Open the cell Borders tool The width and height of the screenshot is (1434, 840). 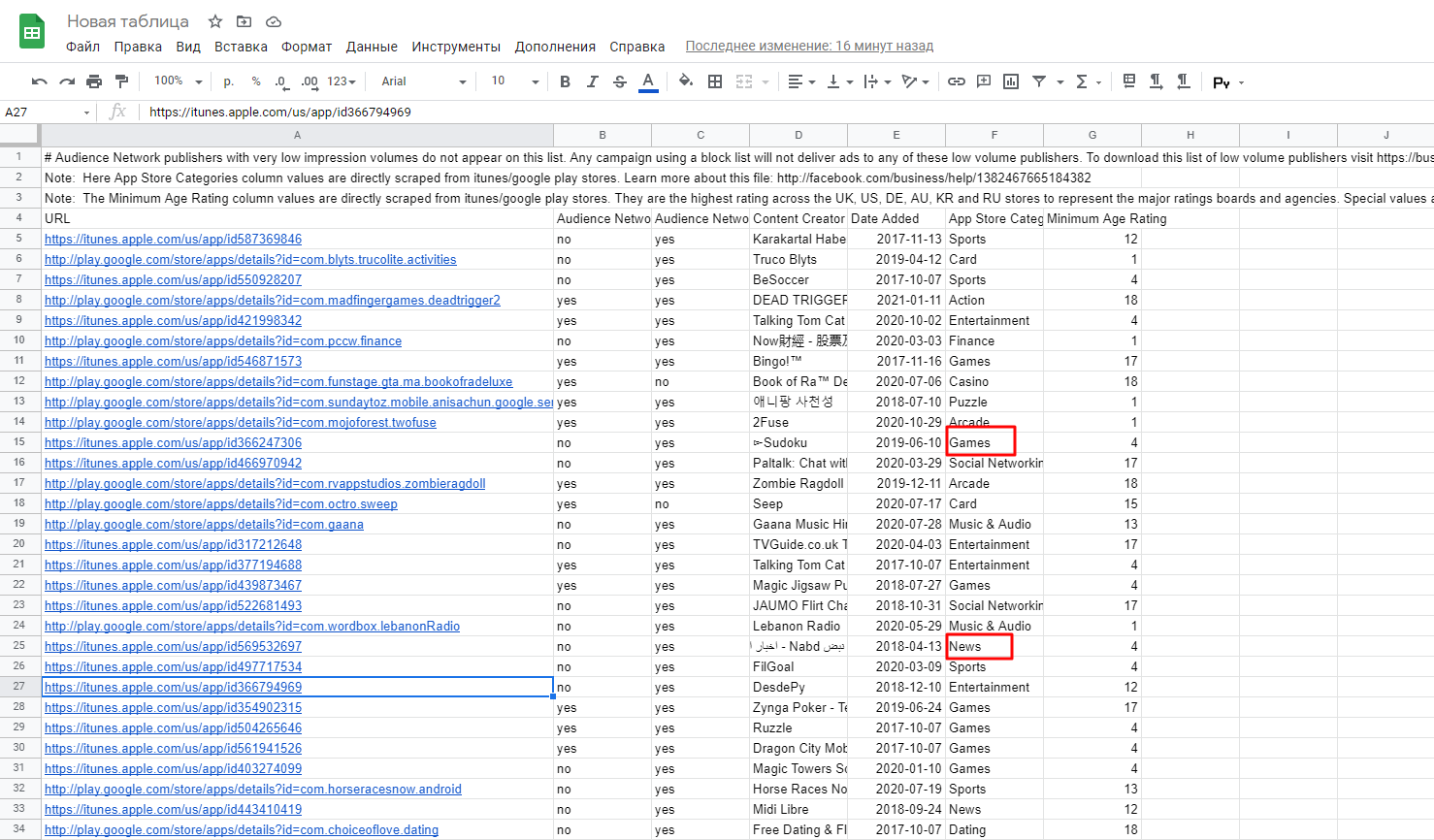[x=715, y=81]
